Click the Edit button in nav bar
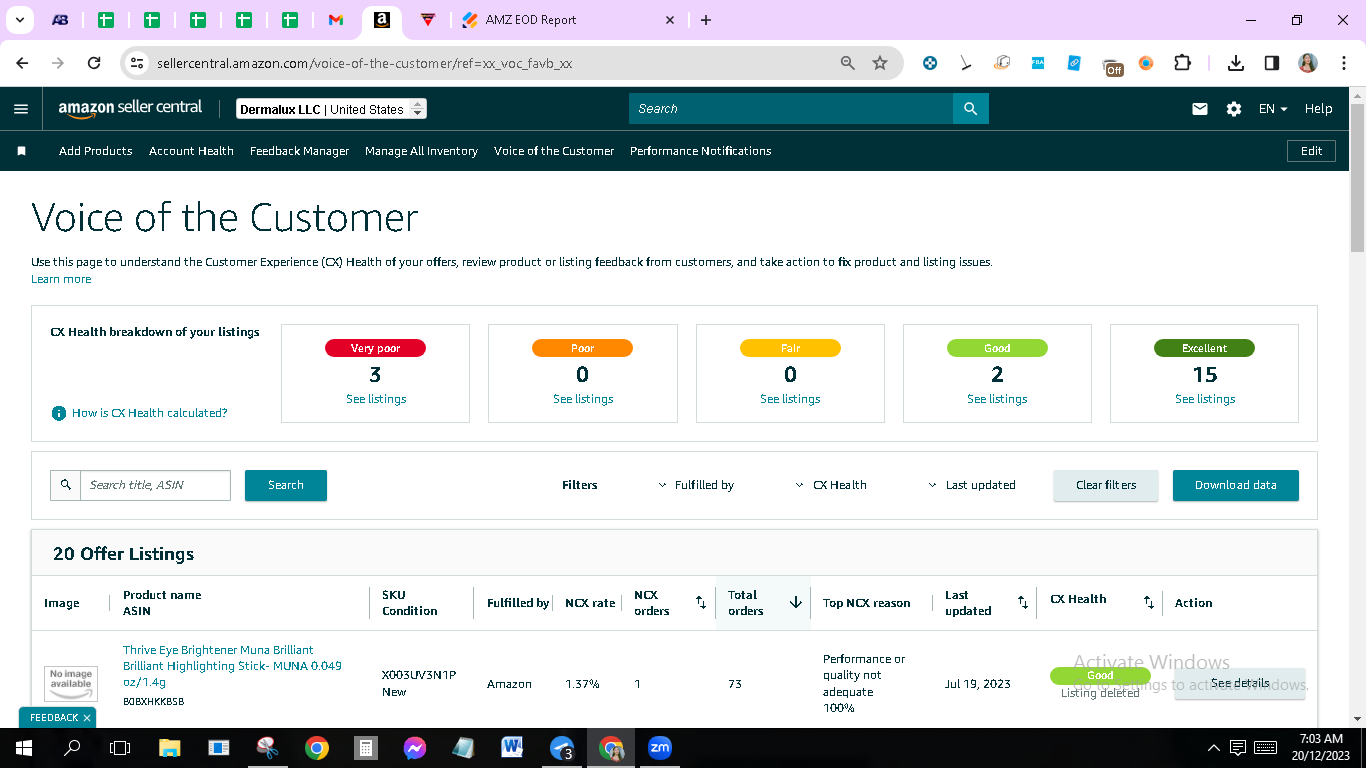This screenshot has height=768, width=1366. pos(1311,151)
